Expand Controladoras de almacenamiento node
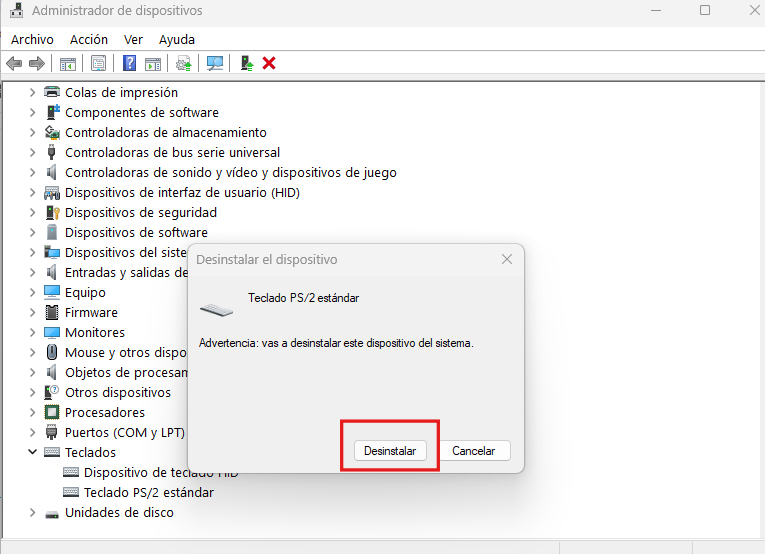The width and height of the screenshot is (765, 554). [32, 132]
